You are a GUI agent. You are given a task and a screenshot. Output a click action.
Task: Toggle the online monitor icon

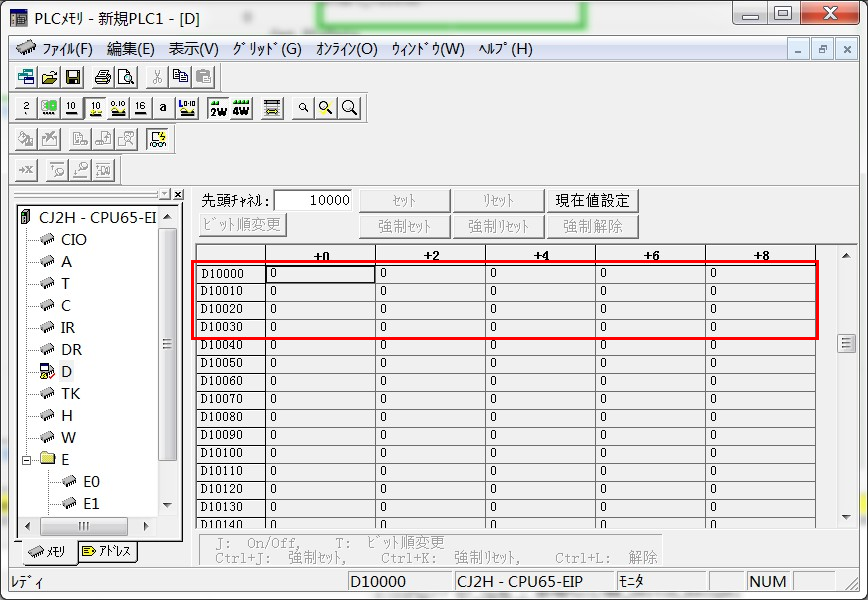click(x=157, y=139)
